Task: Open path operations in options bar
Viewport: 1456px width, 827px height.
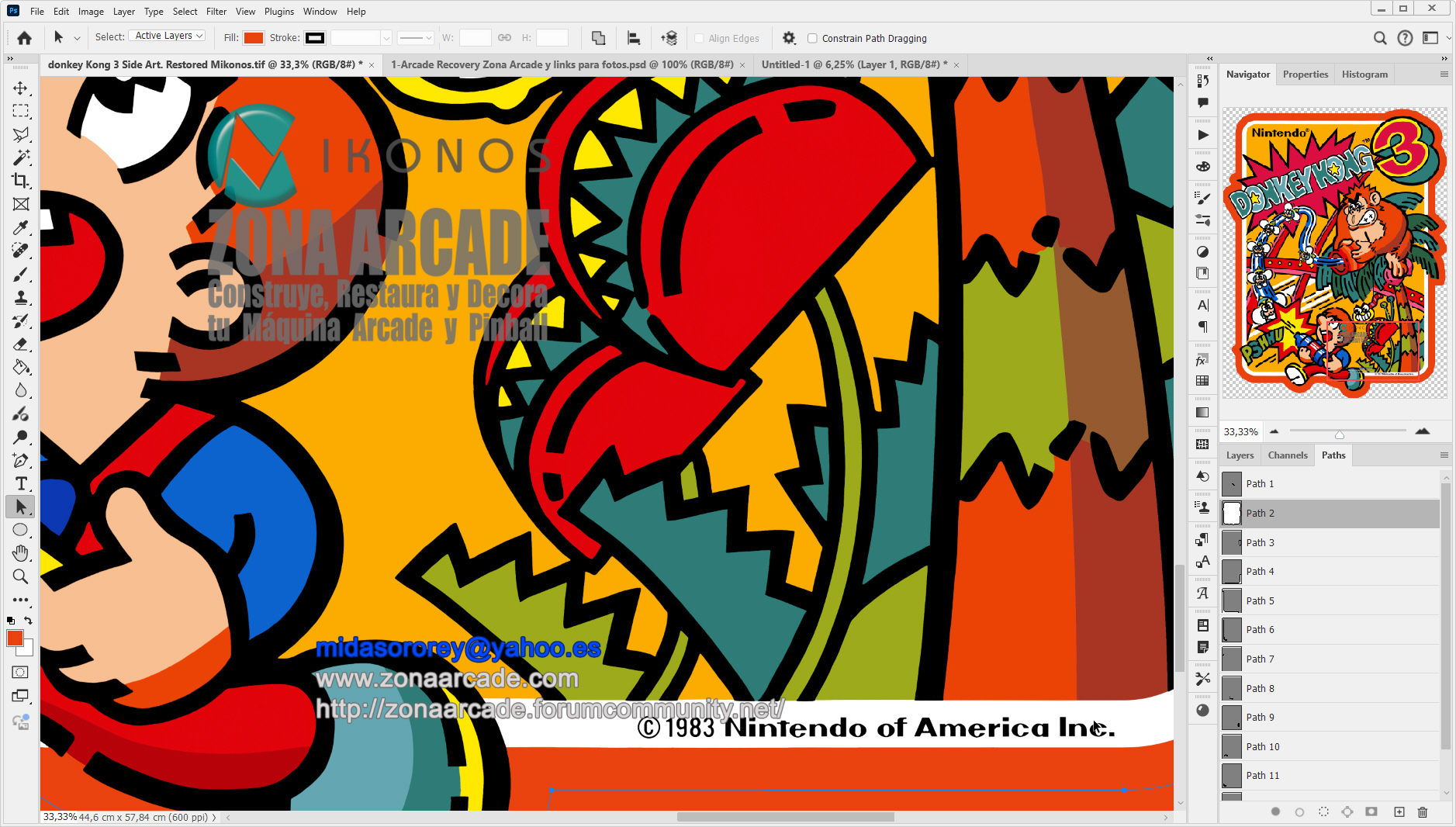Action: coord(598,38)
